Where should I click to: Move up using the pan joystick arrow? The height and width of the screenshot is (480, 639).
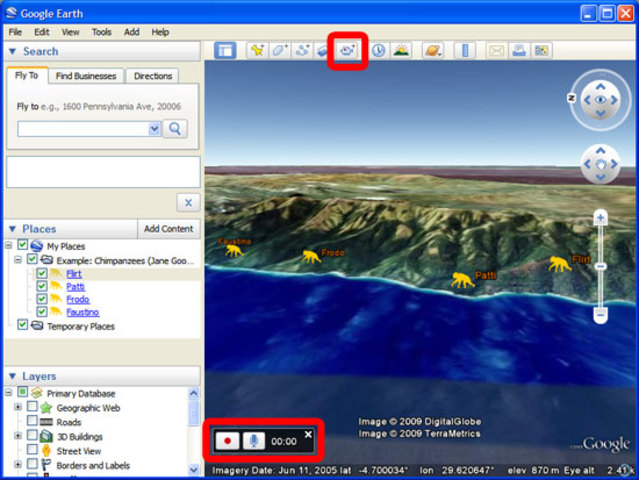coord(600,150)
